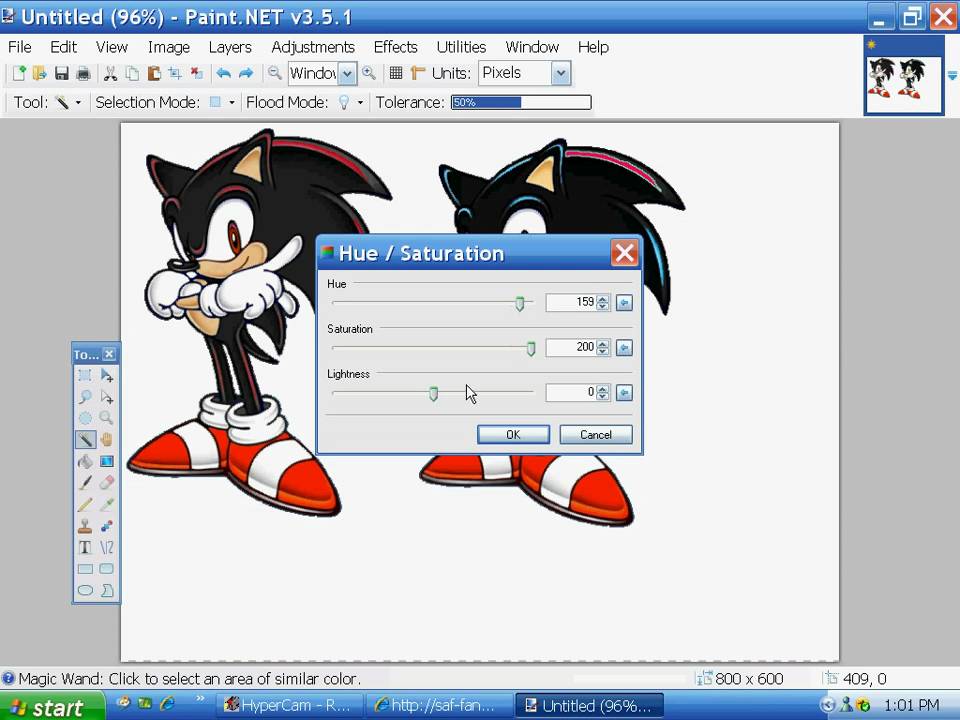
Task: Select the Ellipse shape tool
Action: pyautogui.click(x=85, y=590)
